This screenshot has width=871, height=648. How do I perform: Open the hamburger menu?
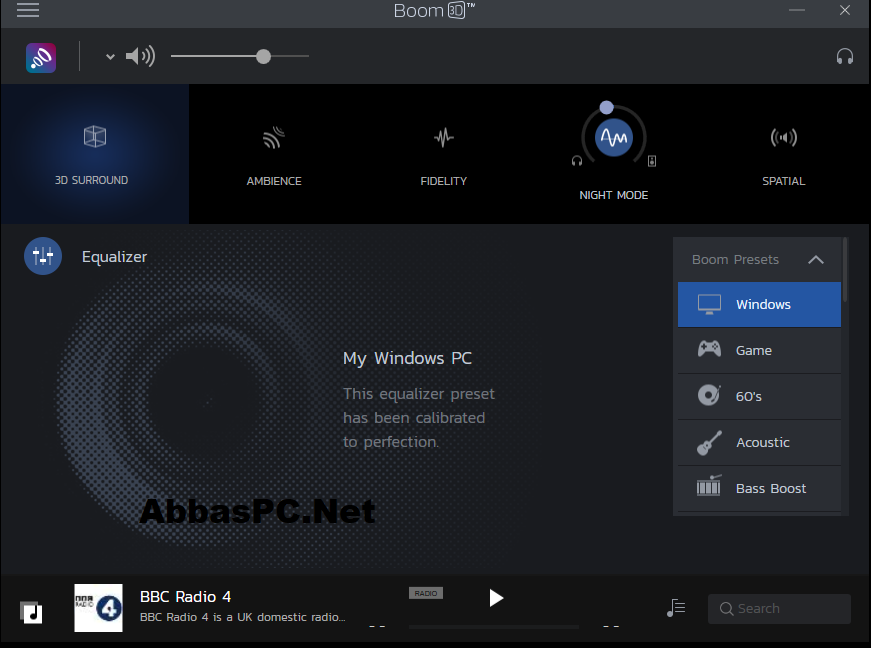(x=28, y=10)
